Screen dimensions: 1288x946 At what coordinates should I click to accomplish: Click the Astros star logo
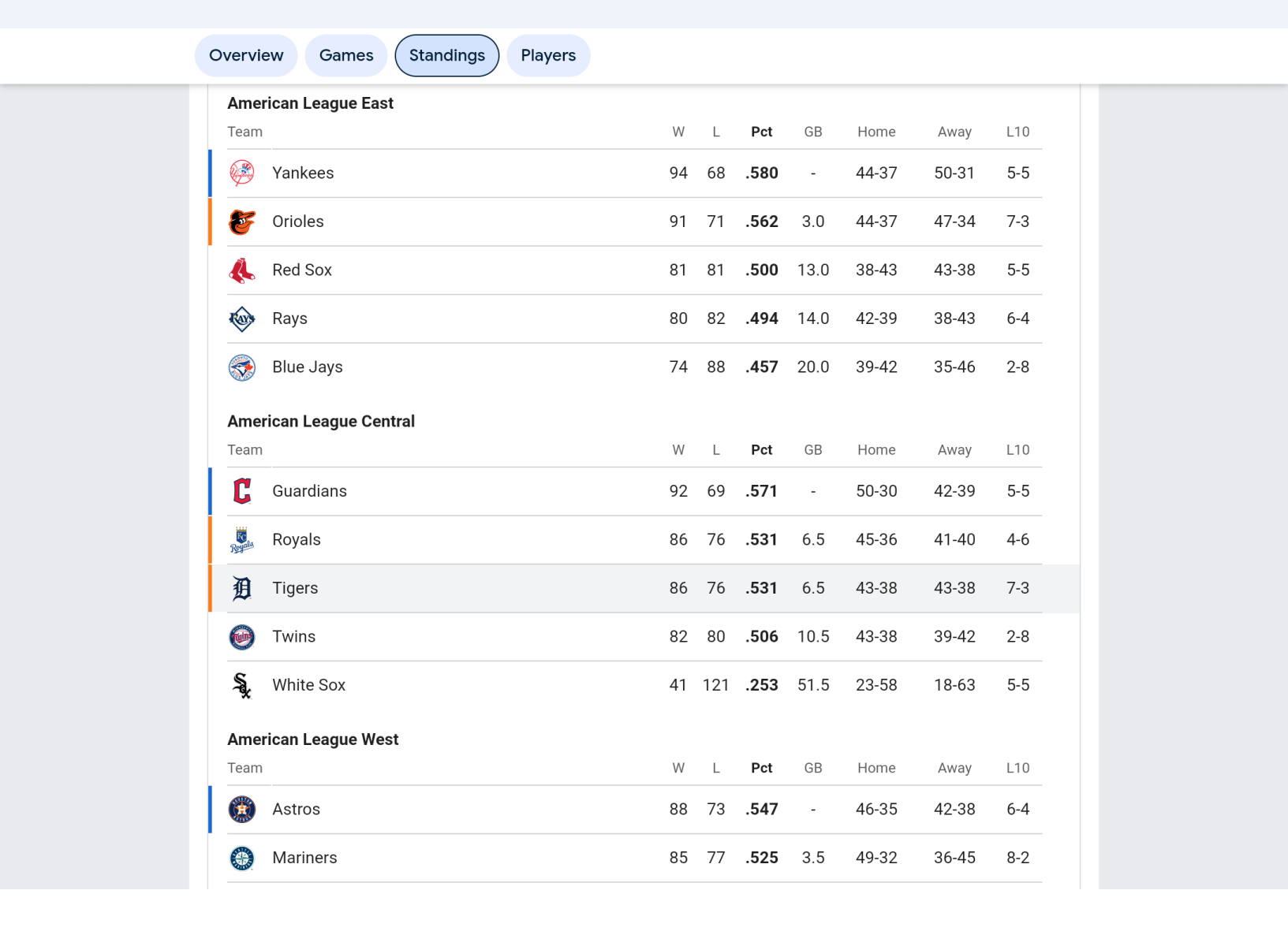click(241, 810)
